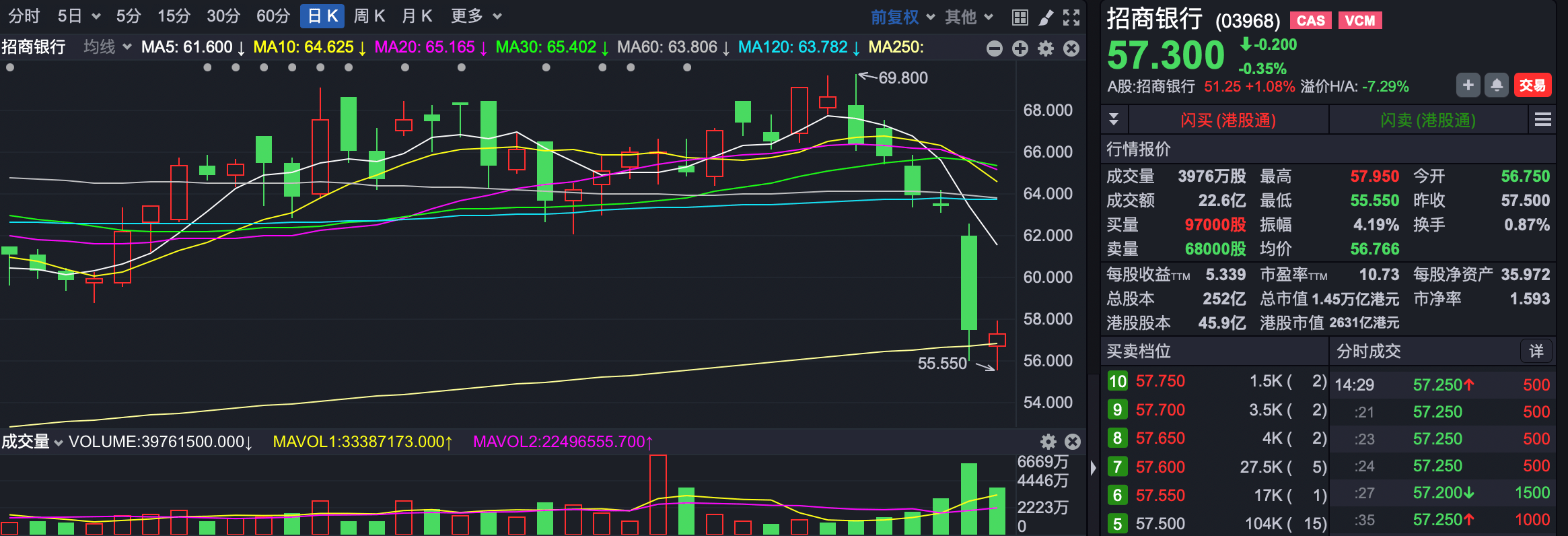
Task: Switch to 60分 chart interval
Action: coord(273,16)
